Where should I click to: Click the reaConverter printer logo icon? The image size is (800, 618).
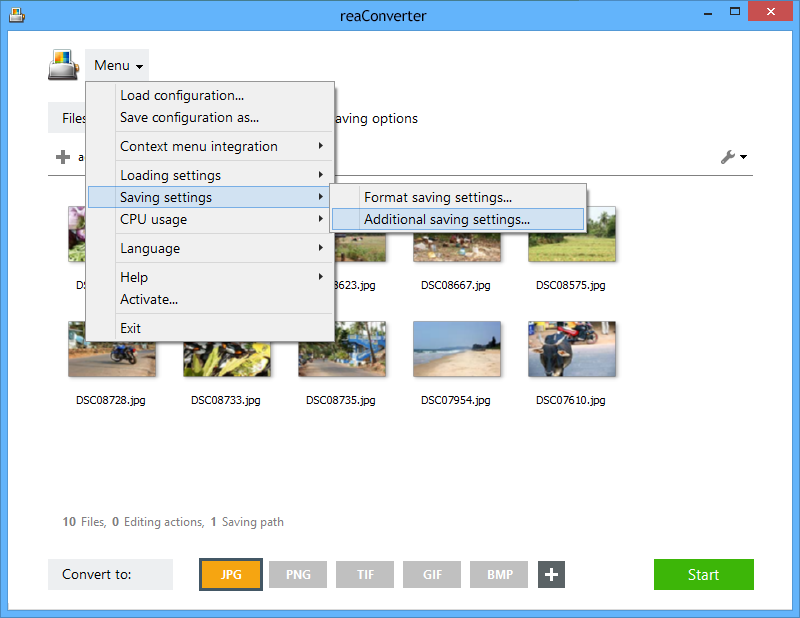tap(63, 65)
